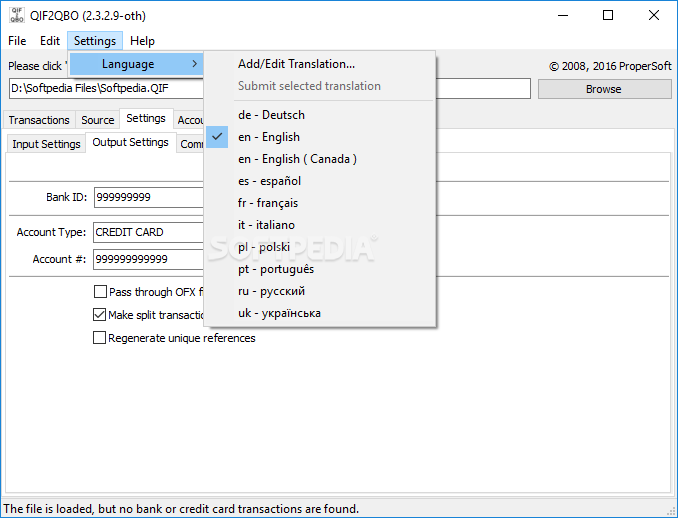This screenshot has width=678, height=518.
Task: Enable Pass through OFX checkbox
Action: coord(100,292)
